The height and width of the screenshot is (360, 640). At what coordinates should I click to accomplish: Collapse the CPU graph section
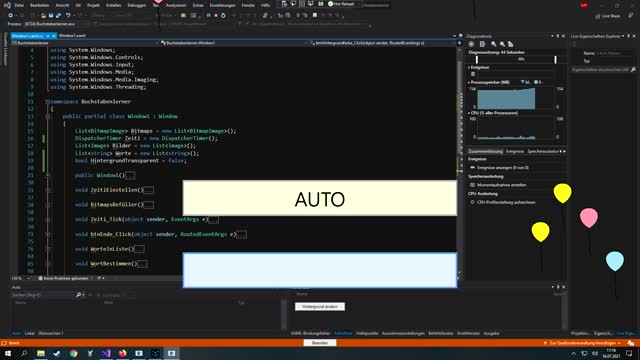pyautogui.click(x=469, y=113)
